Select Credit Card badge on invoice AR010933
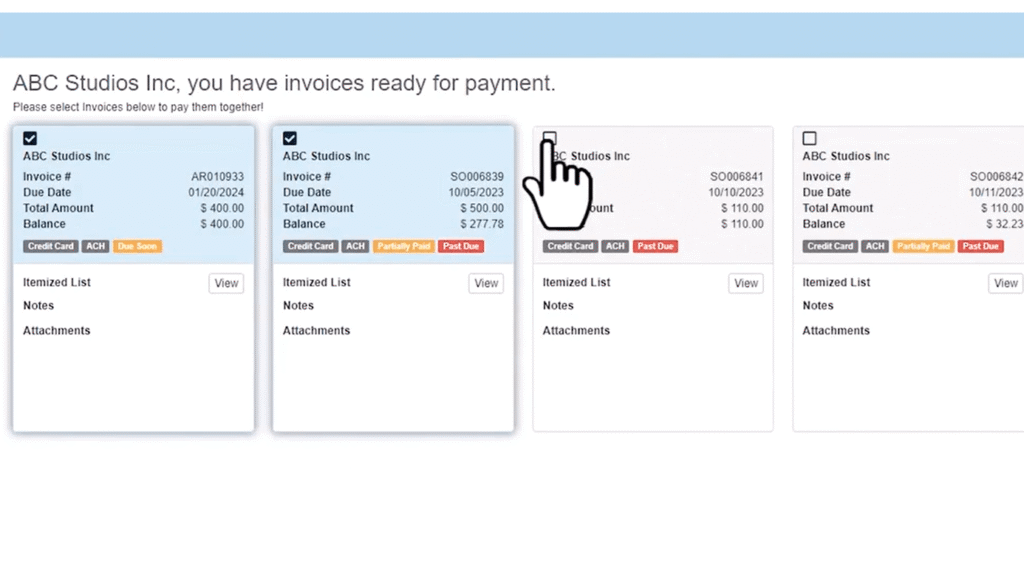The image size is (1024, 566). point(50,246)
